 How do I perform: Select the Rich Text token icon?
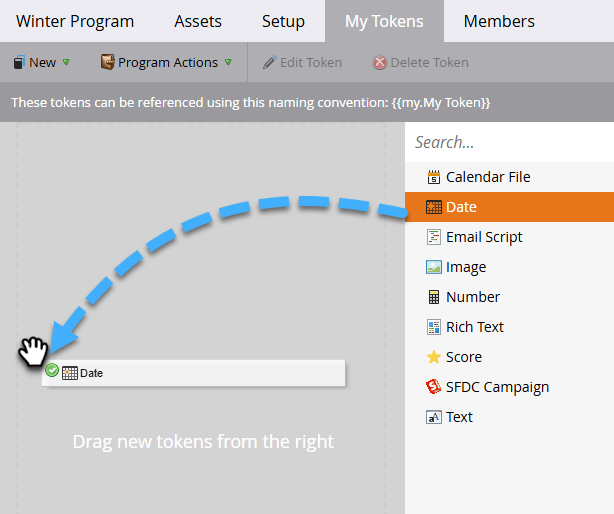coord(433,327)
